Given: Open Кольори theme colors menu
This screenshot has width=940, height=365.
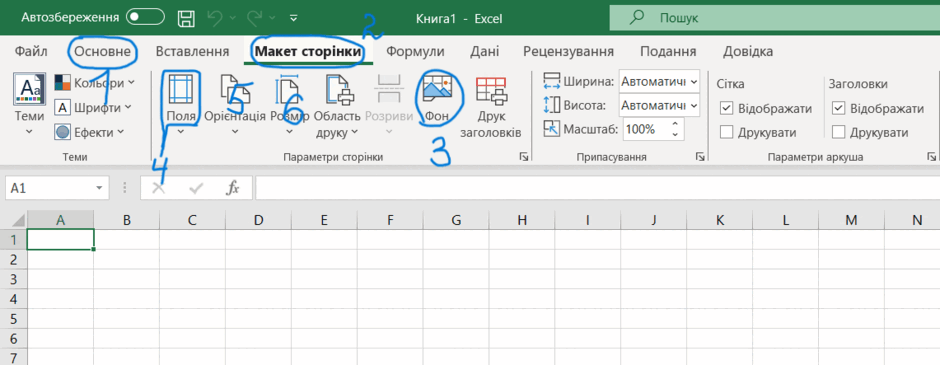Looking at the screenshot, I should (94, 83).
